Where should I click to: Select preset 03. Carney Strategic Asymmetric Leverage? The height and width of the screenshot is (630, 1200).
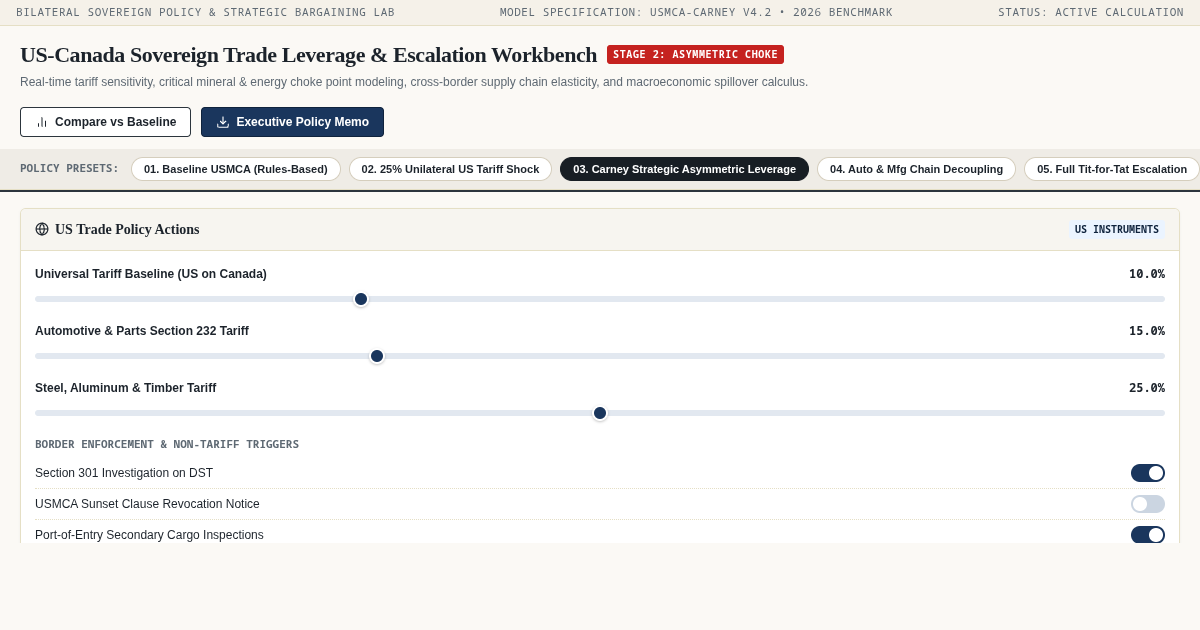click(x=684, y=169)
